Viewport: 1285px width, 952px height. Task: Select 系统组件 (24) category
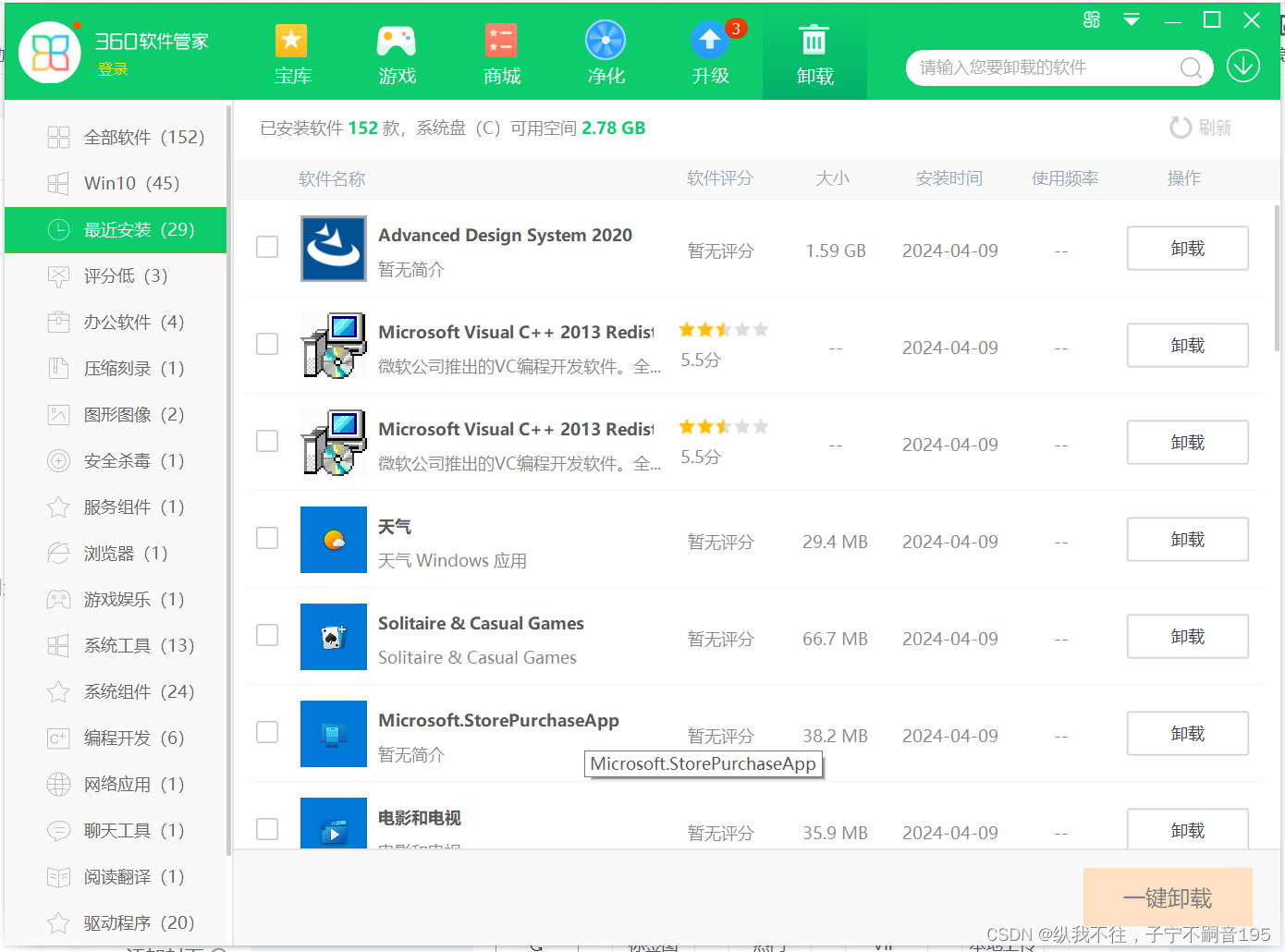tap(116, 691)
